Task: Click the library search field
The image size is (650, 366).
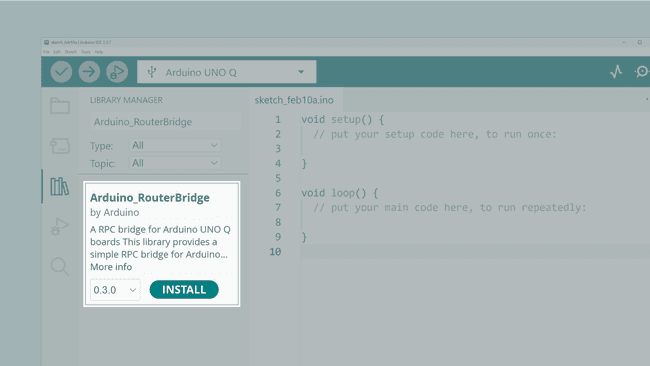Action: (165, 122)
